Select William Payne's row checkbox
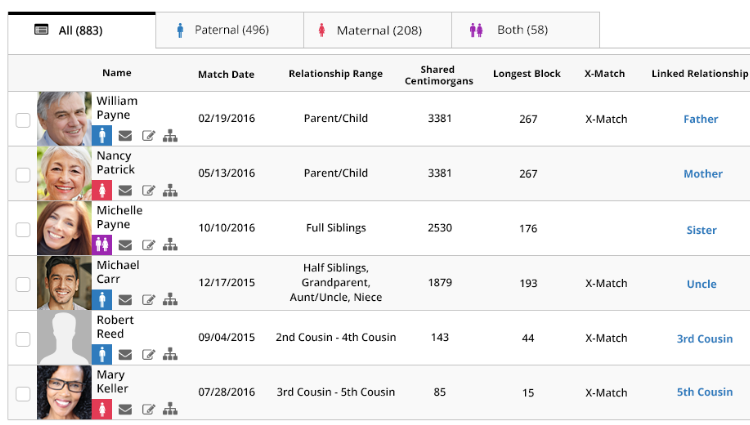This screenshot has height=425, width=750. [x=23, y=120]
